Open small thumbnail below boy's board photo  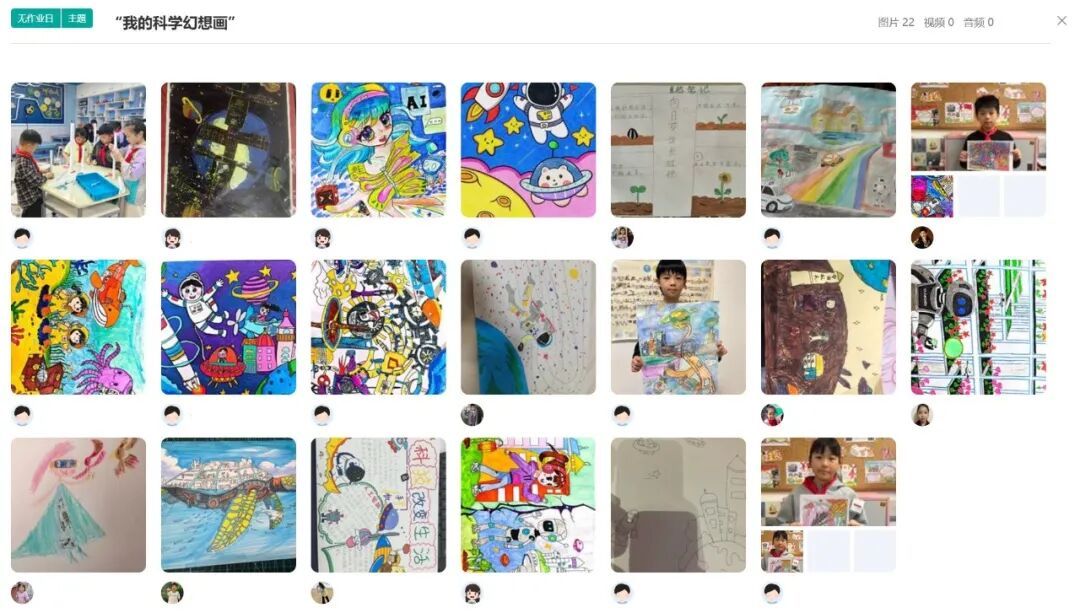pos(932,196)
